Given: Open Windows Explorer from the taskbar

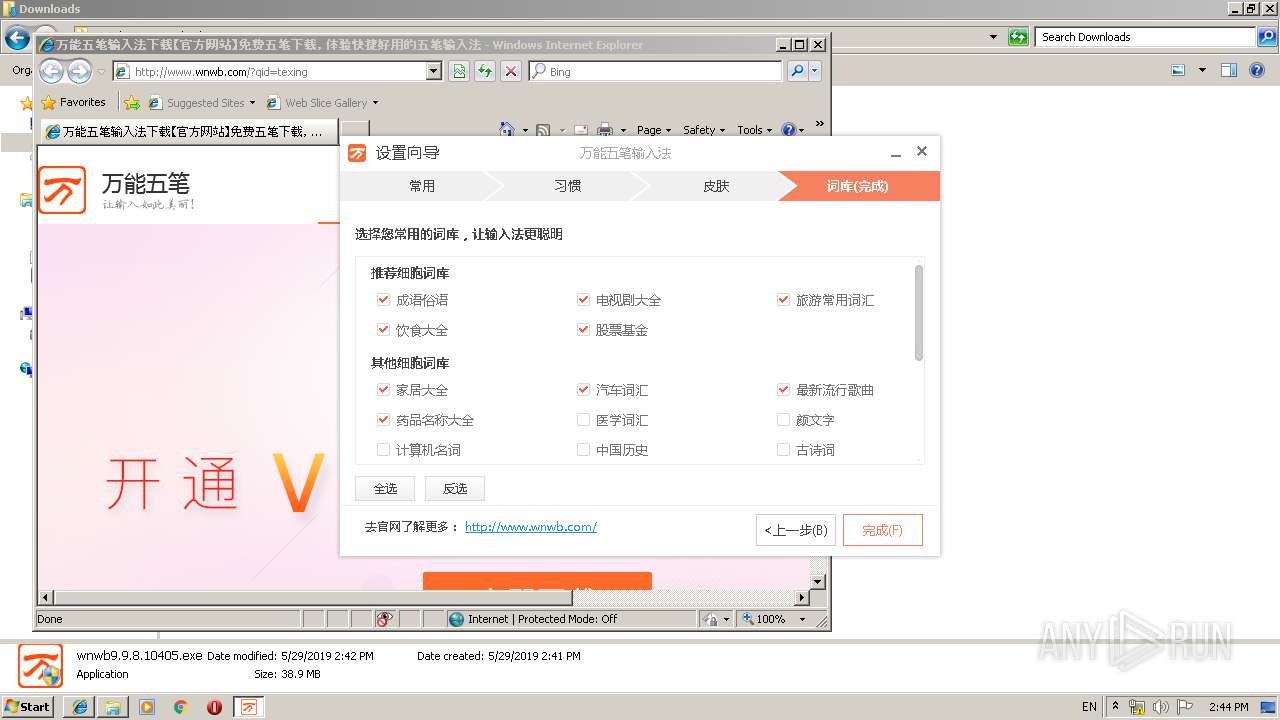Looking at the screenshot, I should point(113,707).
